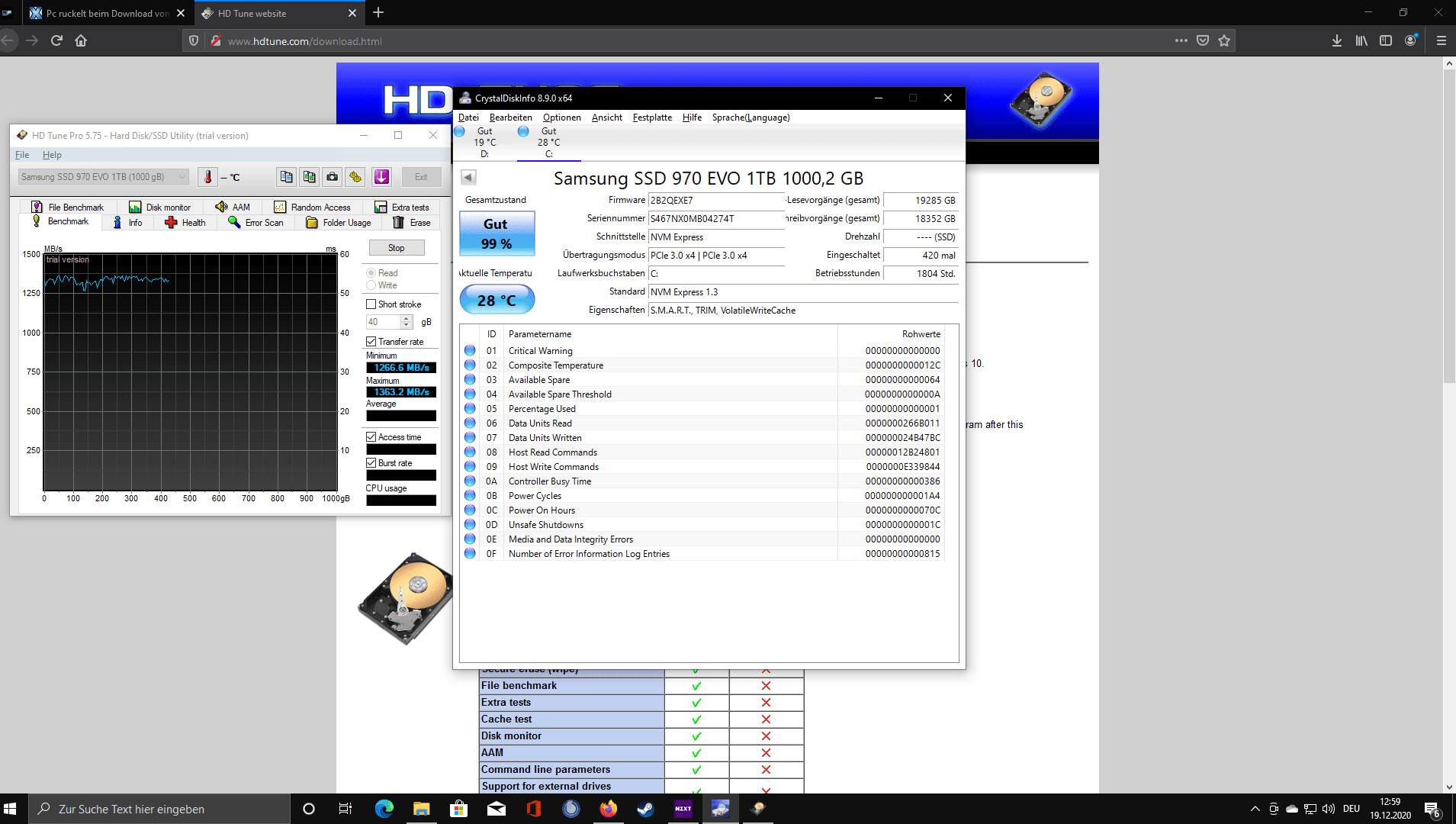Open the Windows Start menu
This screenshot has height=824, width=1456.
(11, 809)
